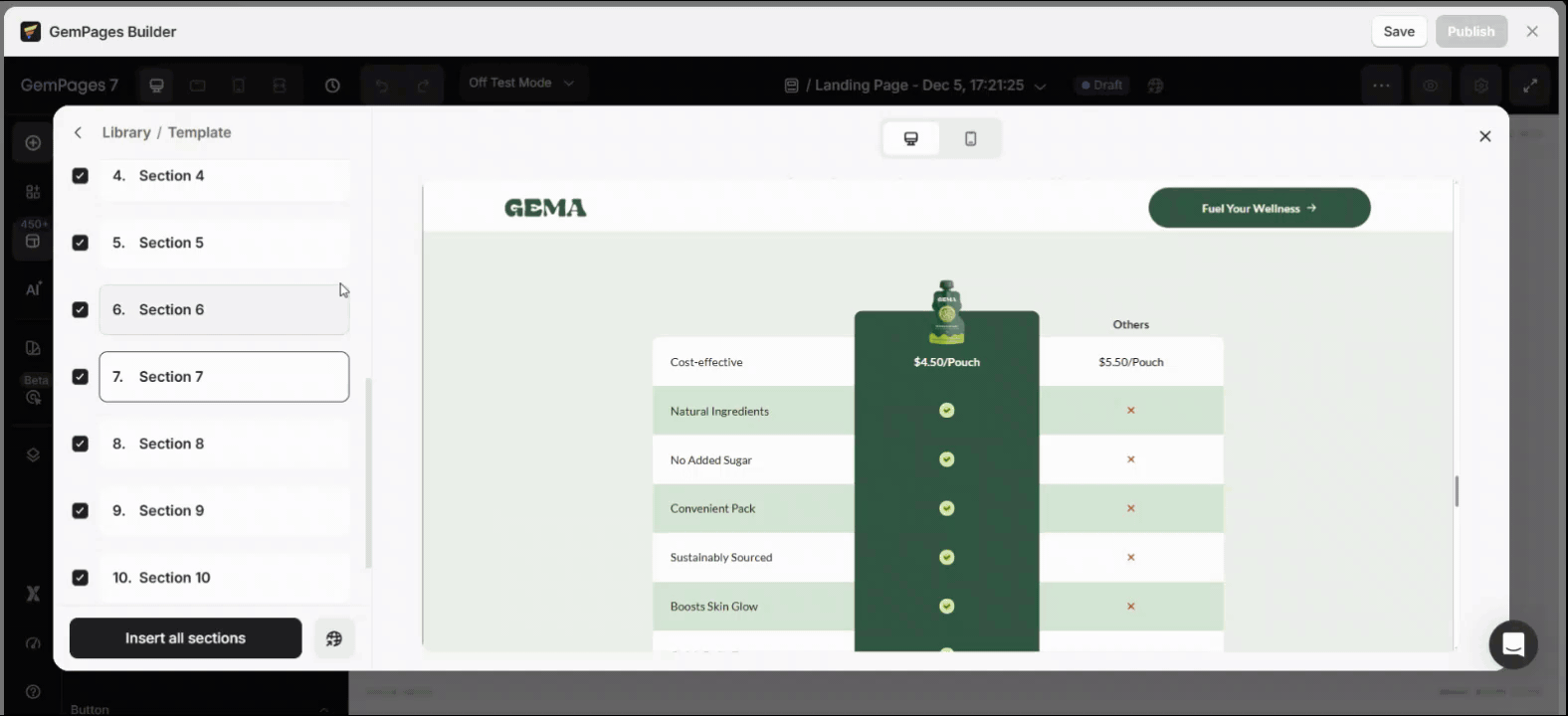Switch preview to mobile view
This screenshot has height=716, width=1568.
coord(970,138)
